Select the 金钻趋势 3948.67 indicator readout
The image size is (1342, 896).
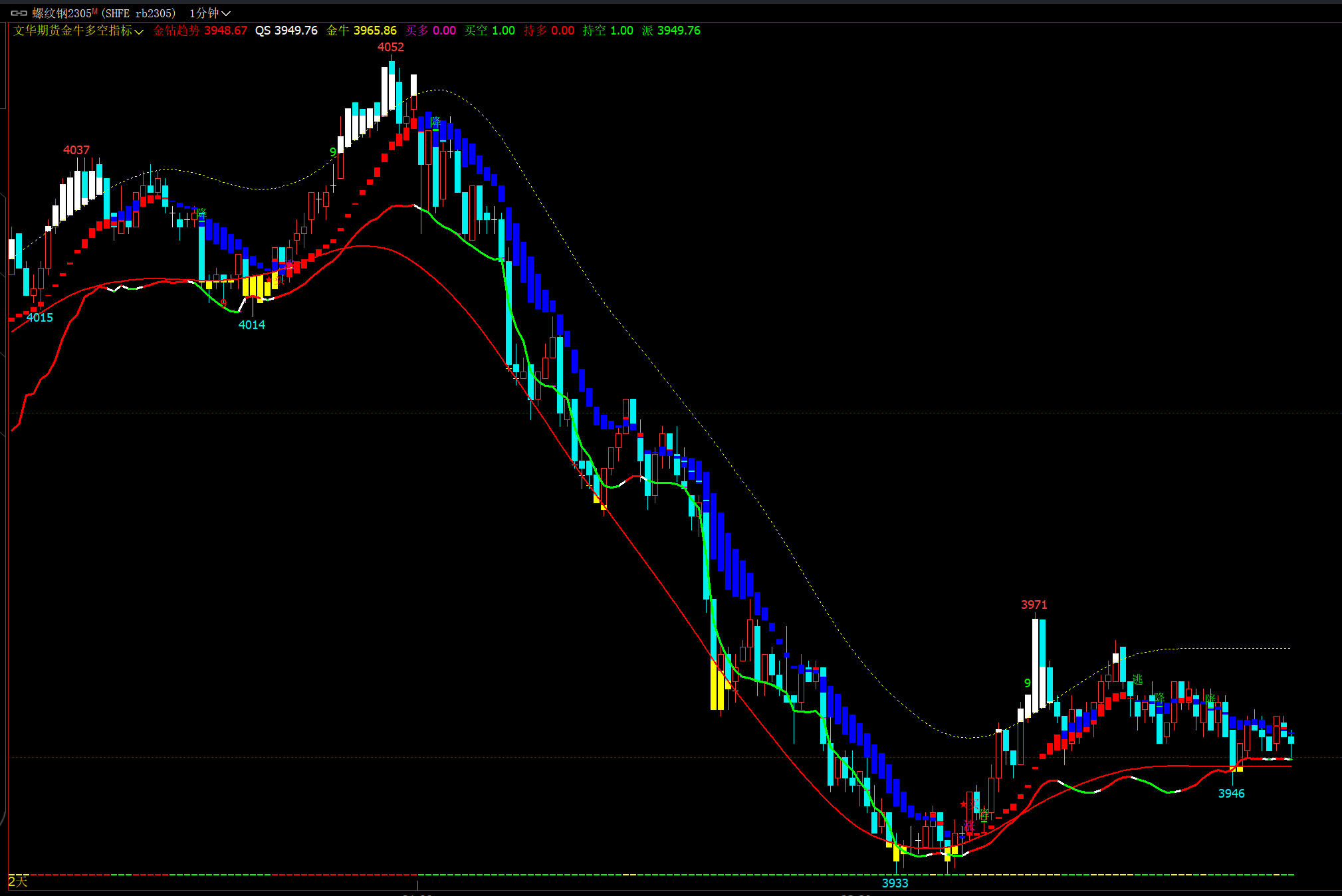tap(200, 31)
